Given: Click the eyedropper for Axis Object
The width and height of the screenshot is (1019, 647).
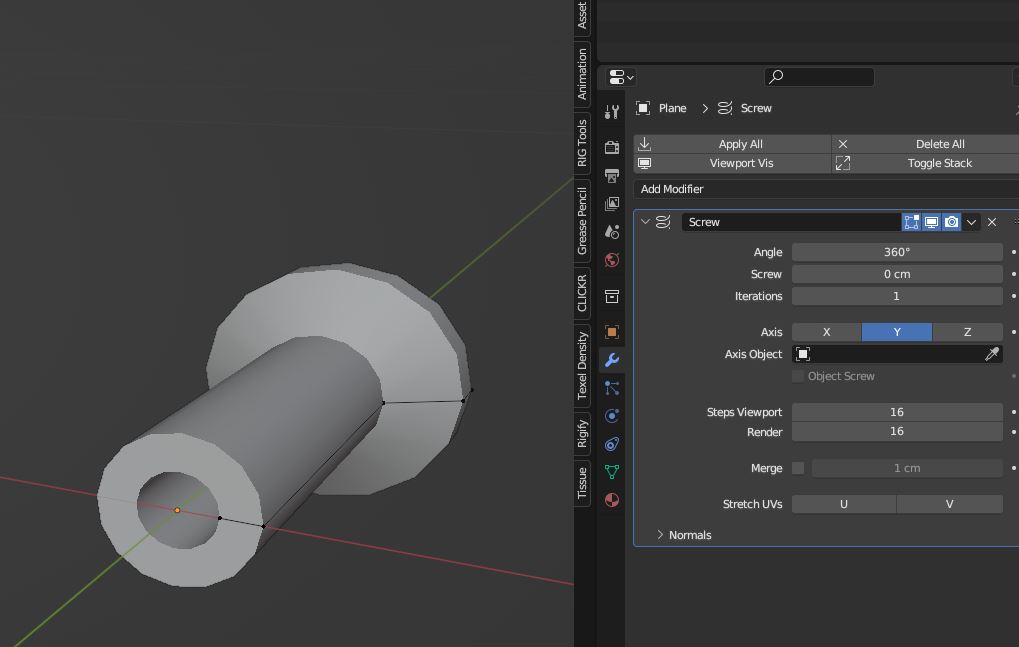Looking at the screenshot, I should pos(992,354).
